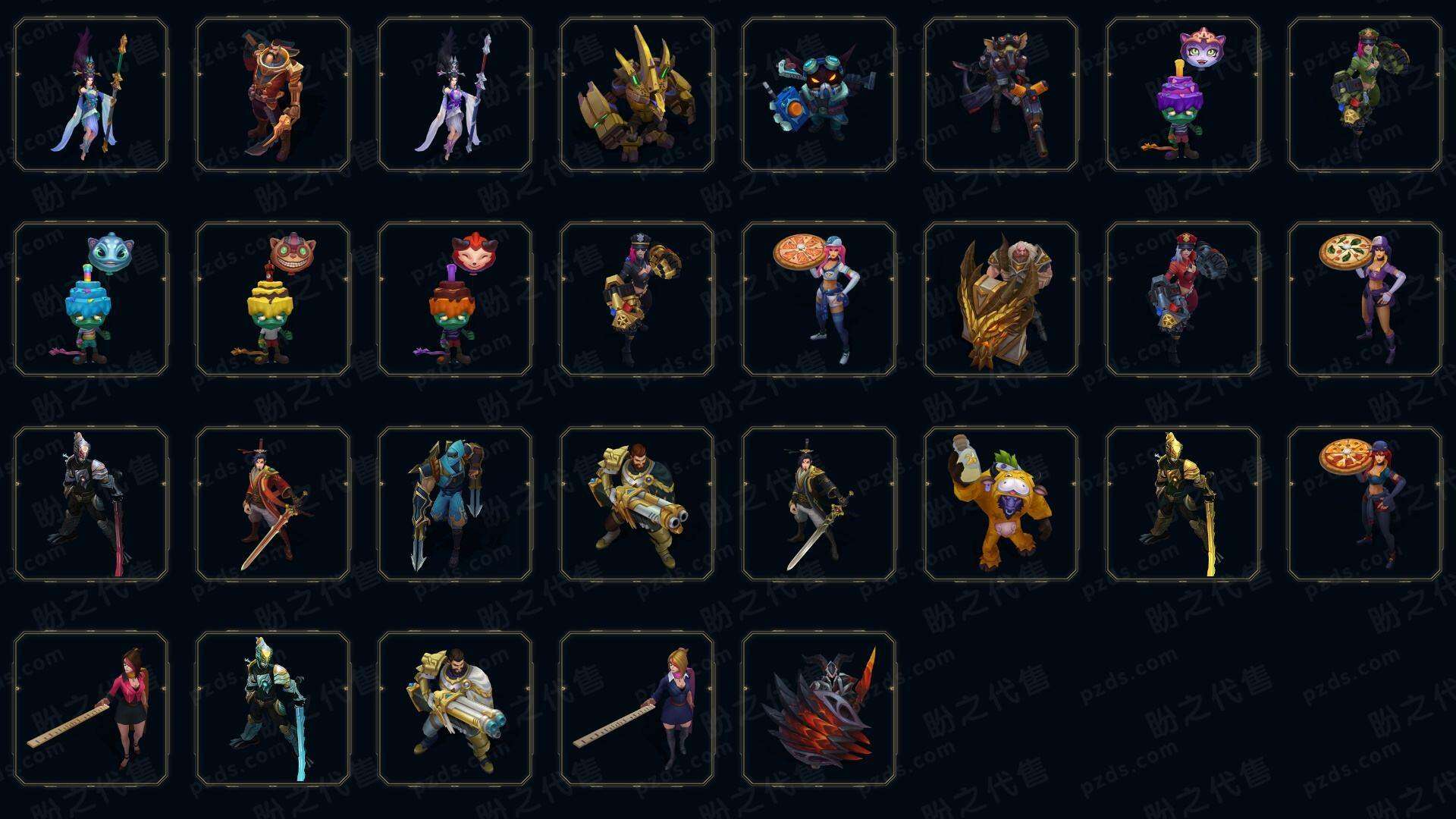The width and height of the screenshot is (1456, 819).
Task: Choose the purple-cap pizza delivery Sivir skin
Action: click(x=1365, y=300)
